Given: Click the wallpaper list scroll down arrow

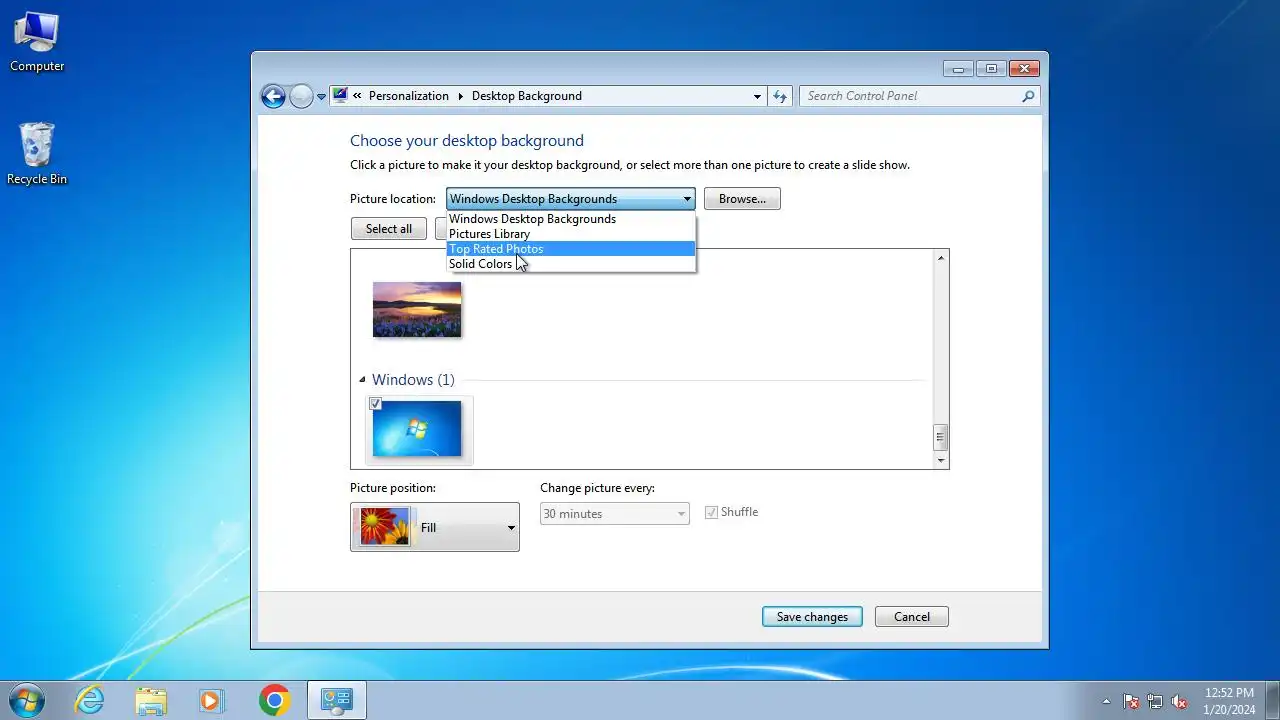Looking at the screenshot, I should pyautogui.click(x=940, y=460).
